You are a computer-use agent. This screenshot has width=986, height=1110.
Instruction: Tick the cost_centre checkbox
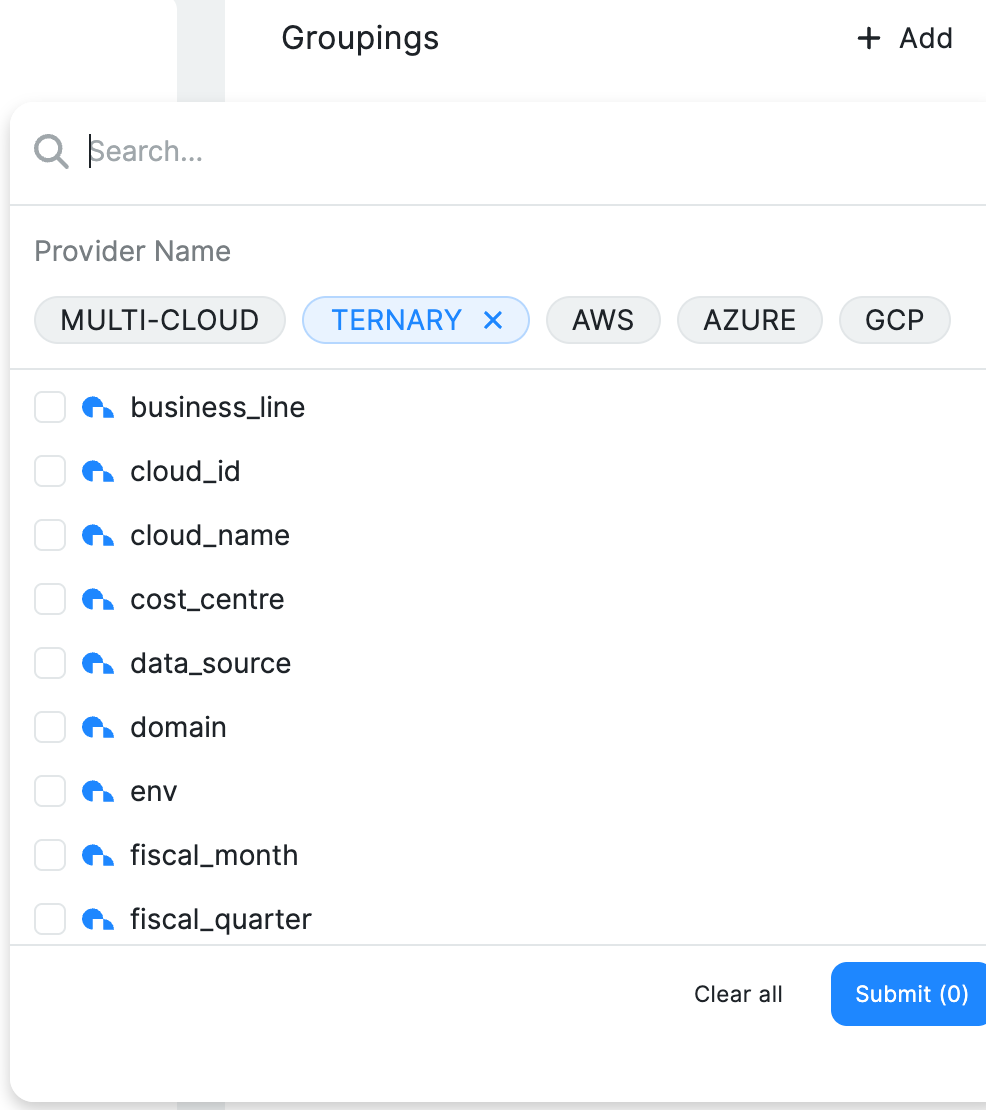[50, 599]
